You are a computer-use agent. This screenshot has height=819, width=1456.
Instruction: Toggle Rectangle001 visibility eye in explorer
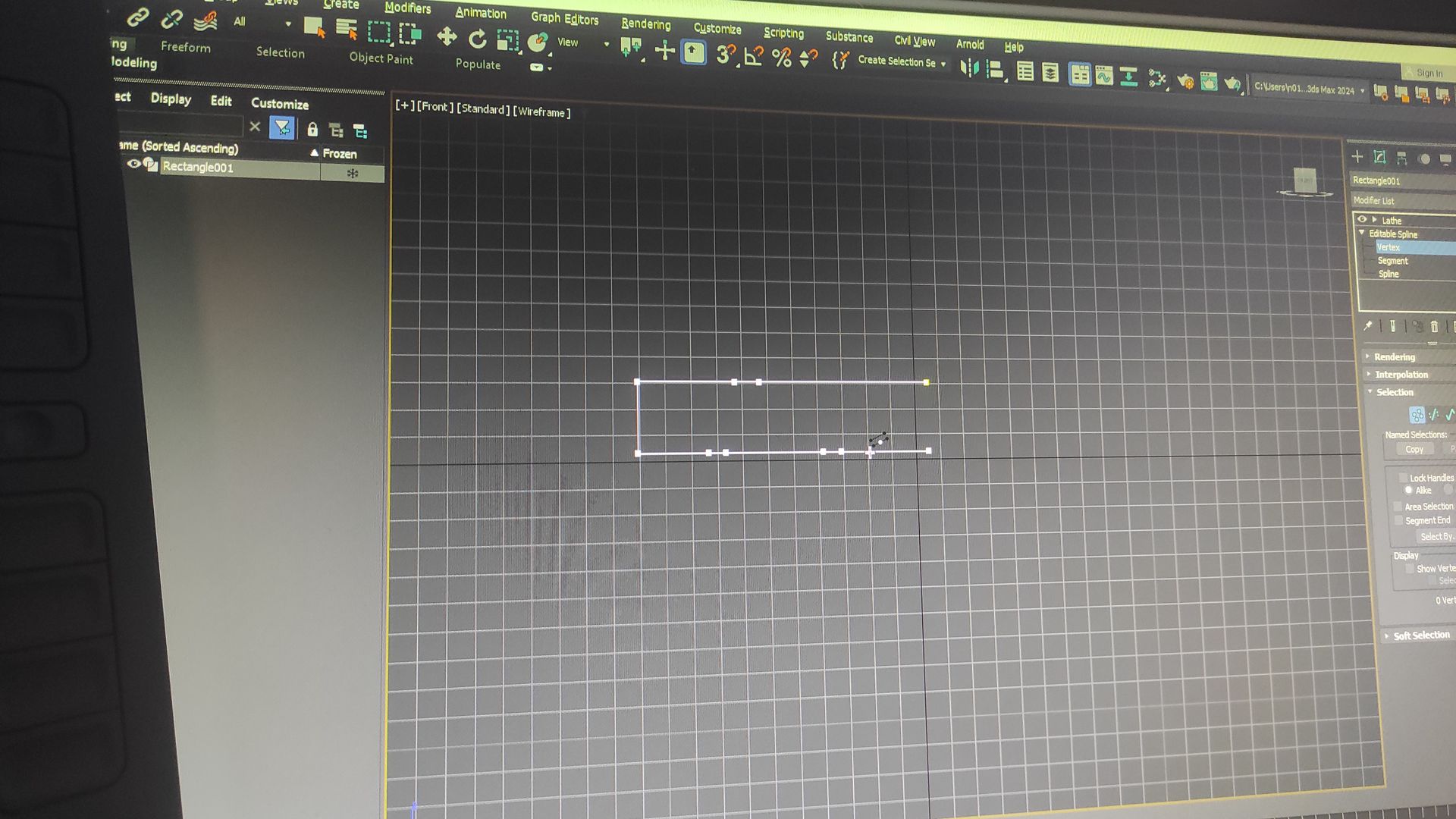133,164
